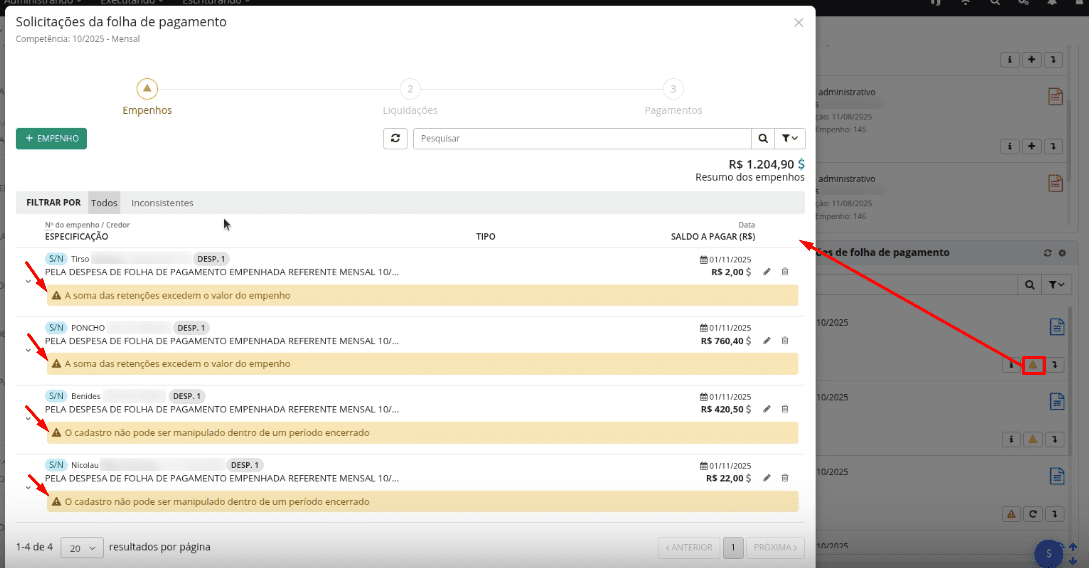Click the refresh icon beside the search field
Image resolution: width=1089 pixels, height=568 pixels.
[396, 139]
